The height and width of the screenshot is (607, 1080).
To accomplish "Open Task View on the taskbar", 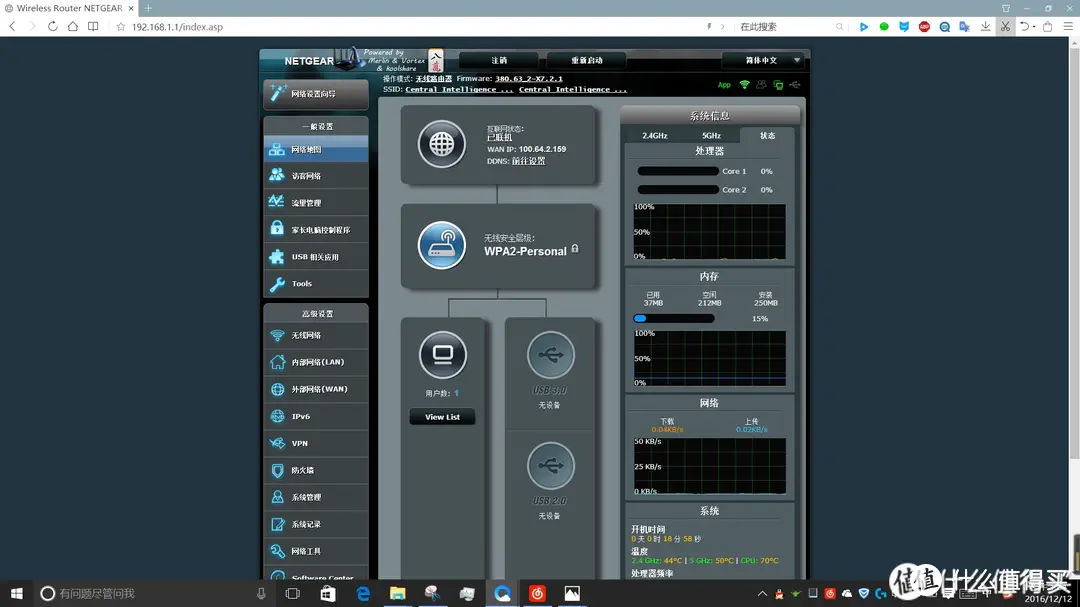I will click(x=293, y=593).
